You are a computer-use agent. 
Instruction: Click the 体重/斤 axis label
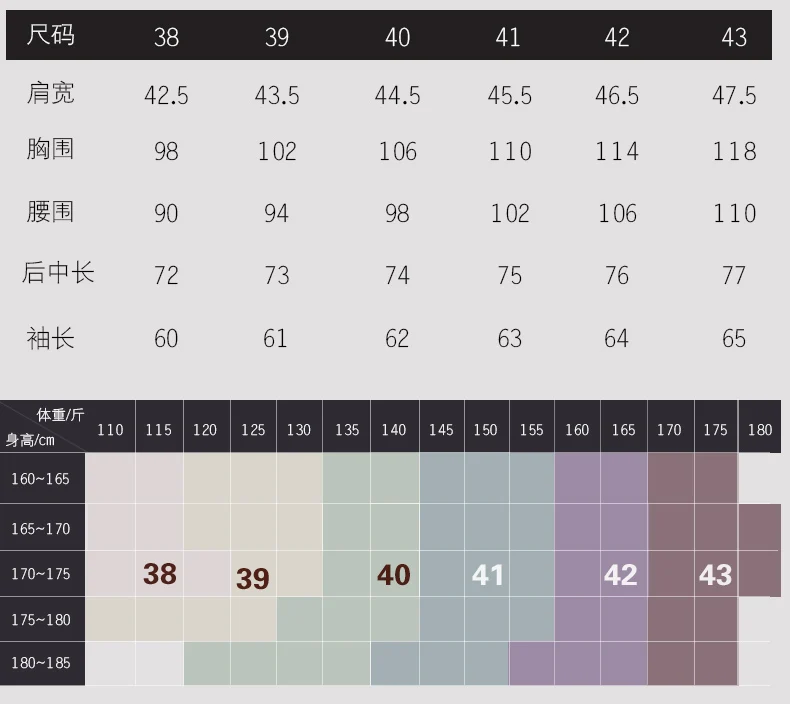pos(60,415)
